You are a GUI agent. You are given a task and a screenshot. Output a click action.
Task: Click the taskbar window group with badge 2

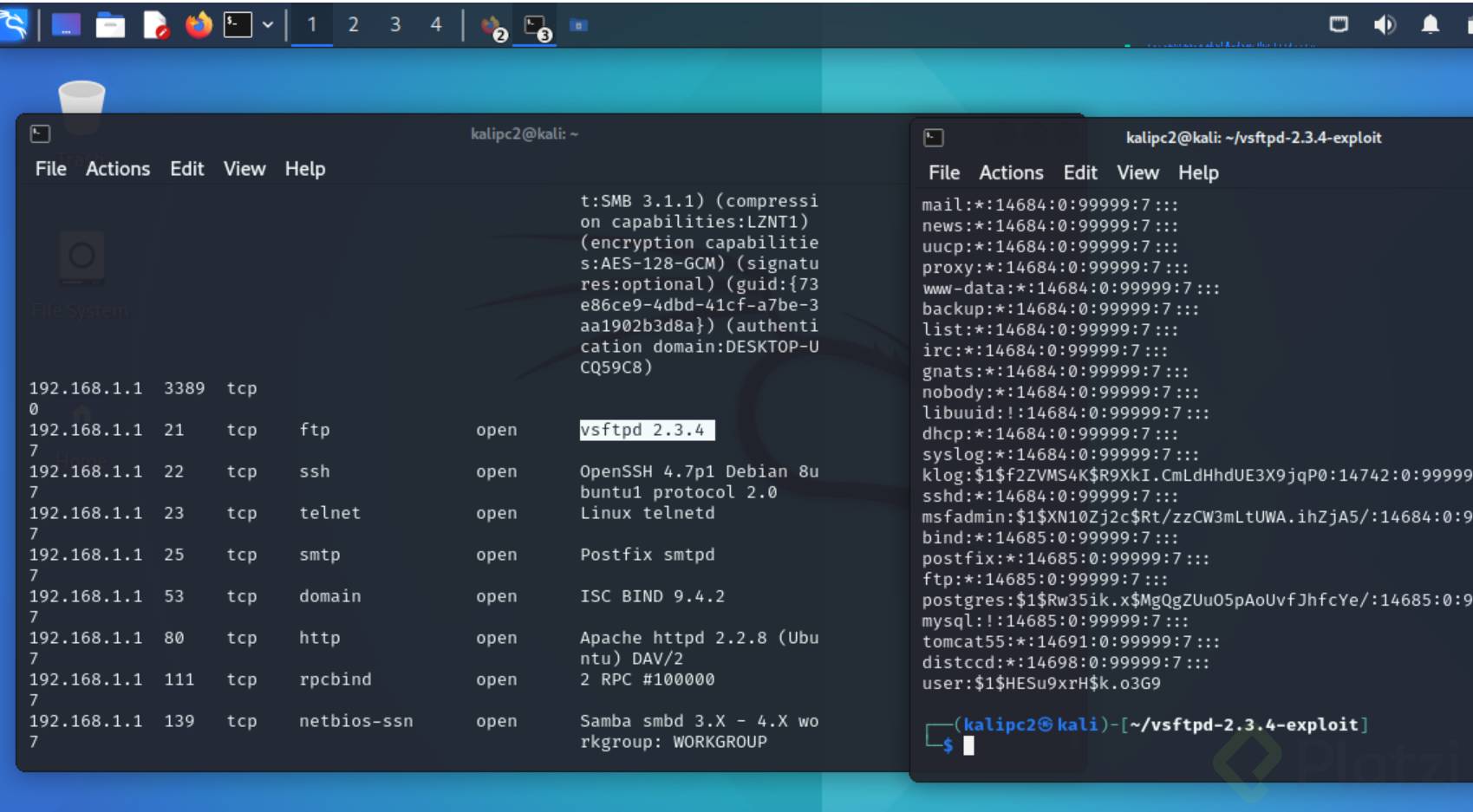point(493,27)
